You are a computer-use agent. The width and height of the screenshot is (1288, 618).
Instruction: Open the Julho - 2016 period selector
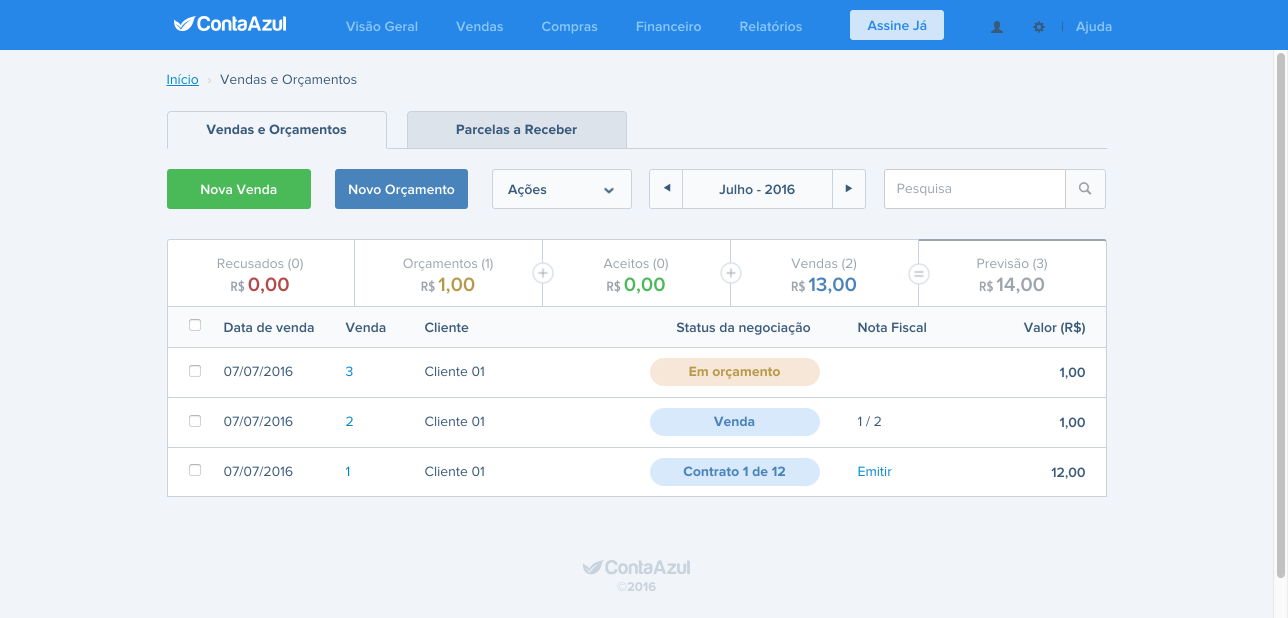point(757,189)
